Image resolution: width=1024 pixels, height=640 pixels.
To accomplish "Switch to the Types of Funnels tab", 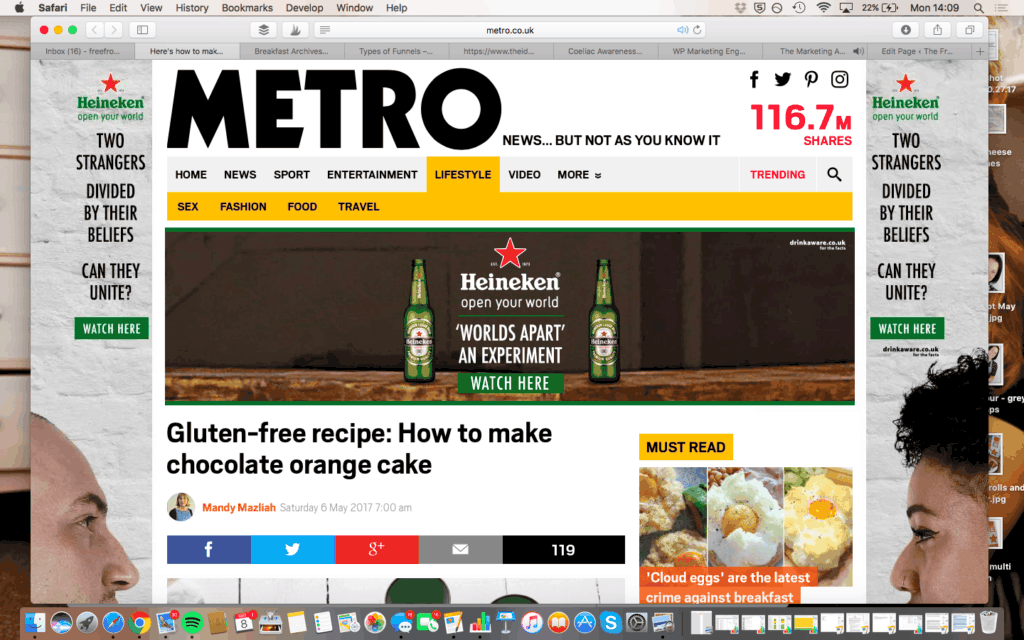I will click(396, 51).
